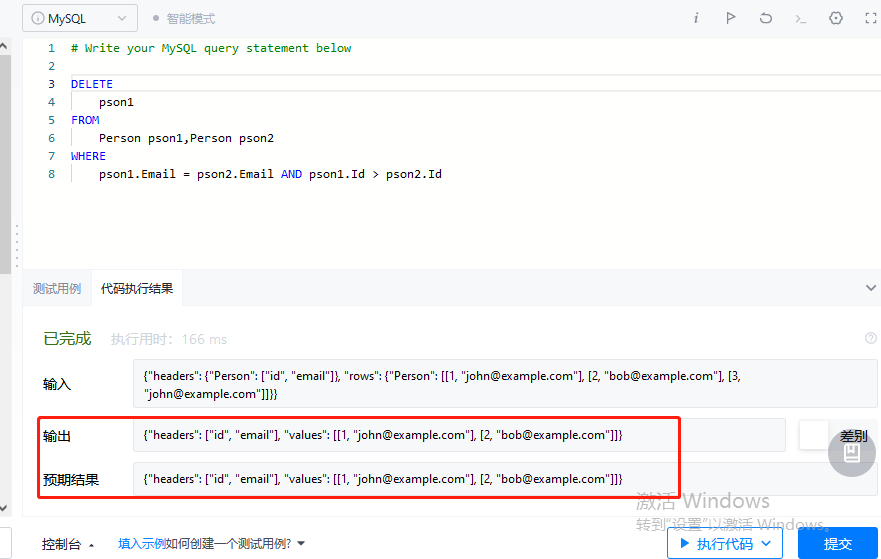The width and height of the screenshot is (881, 559).
Task: Toggle 智能模式 smart mode
Action: point(183,18)
